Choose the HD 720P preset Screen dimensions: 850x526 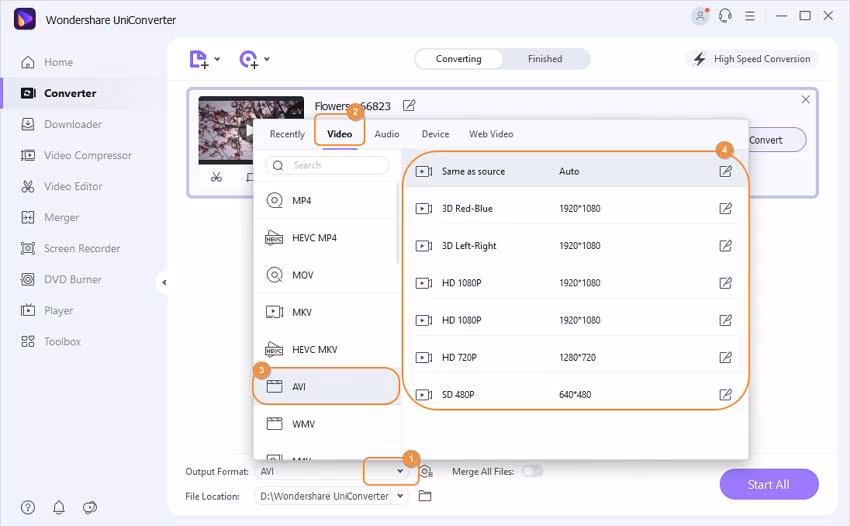(576, 357)
